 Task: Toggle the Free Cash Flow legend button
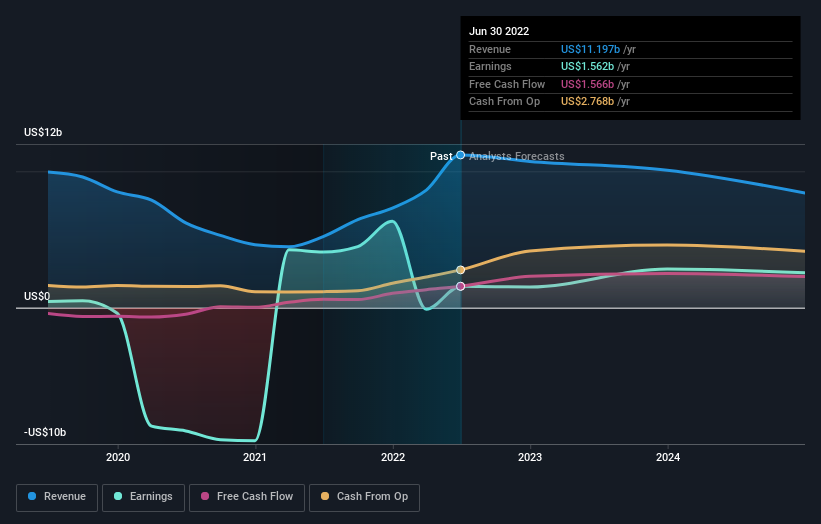(x=247, y=497)
